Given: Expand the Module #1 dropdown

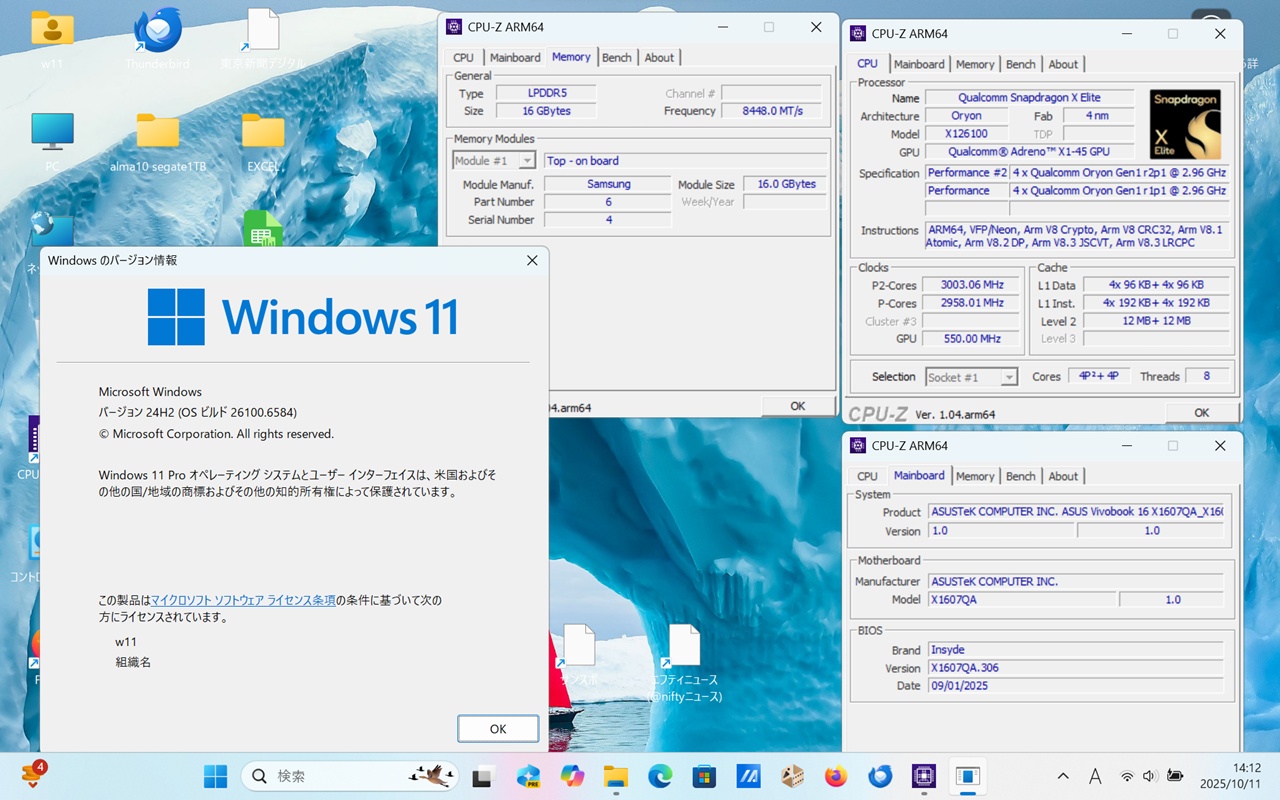Looking at the screenshot, I should [526, 161].
